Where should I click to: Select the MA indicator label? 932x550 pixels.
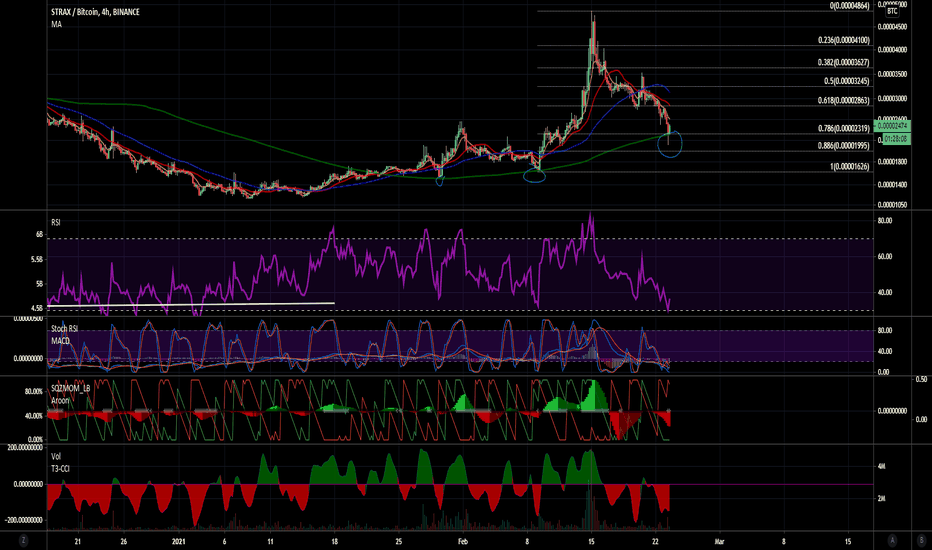click(56, 24)
